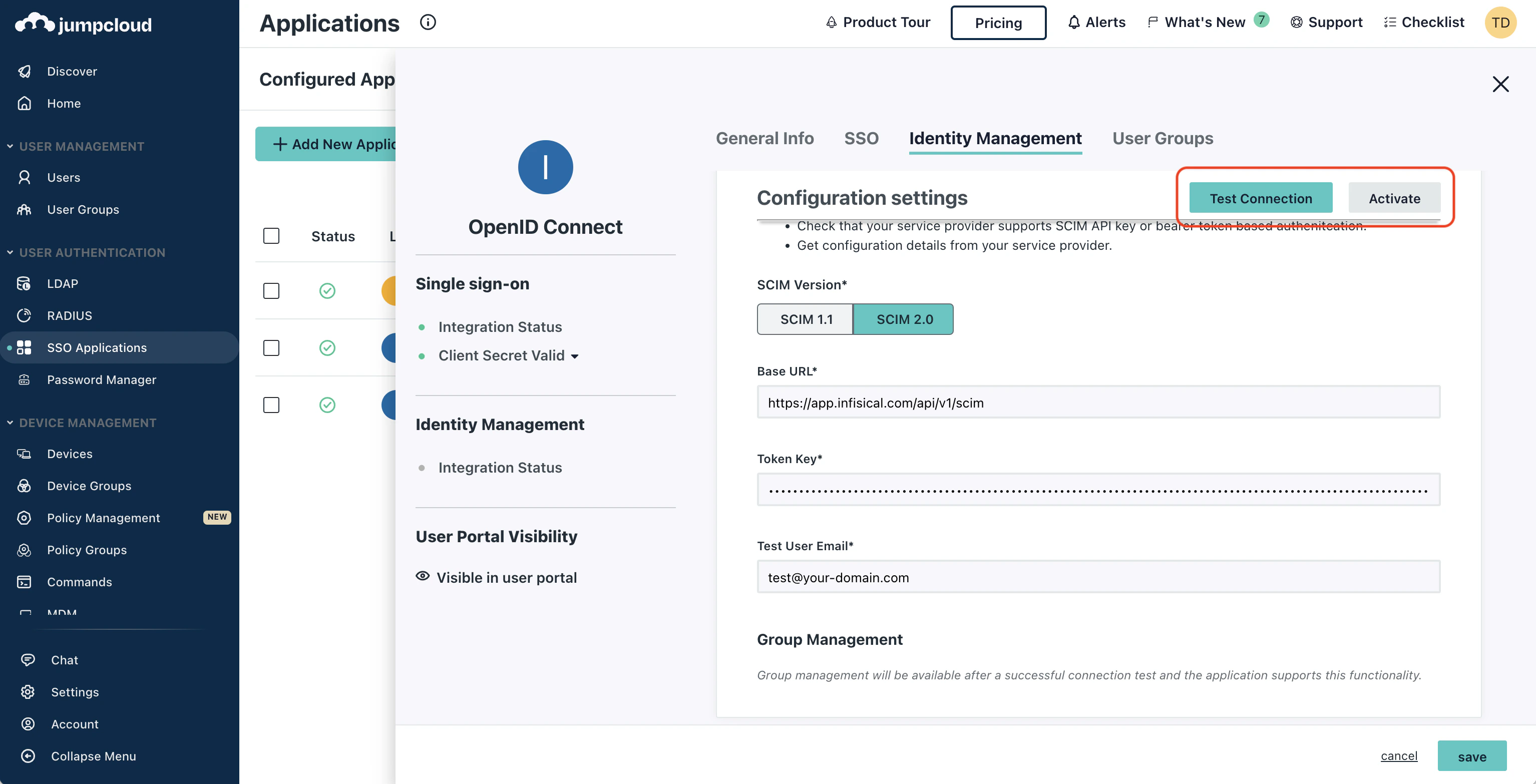Tick the second application row checkbox
The image size is (1536, 784).
click(x=271, y=348)
